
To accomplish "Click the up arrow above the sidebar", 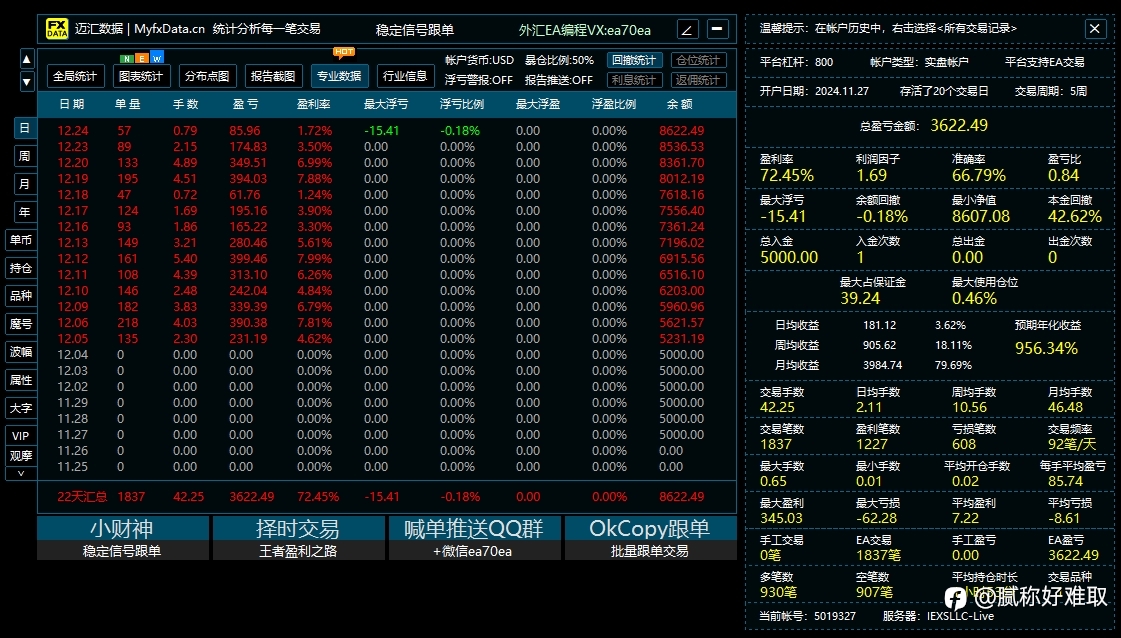I will [x=26, y=59].
